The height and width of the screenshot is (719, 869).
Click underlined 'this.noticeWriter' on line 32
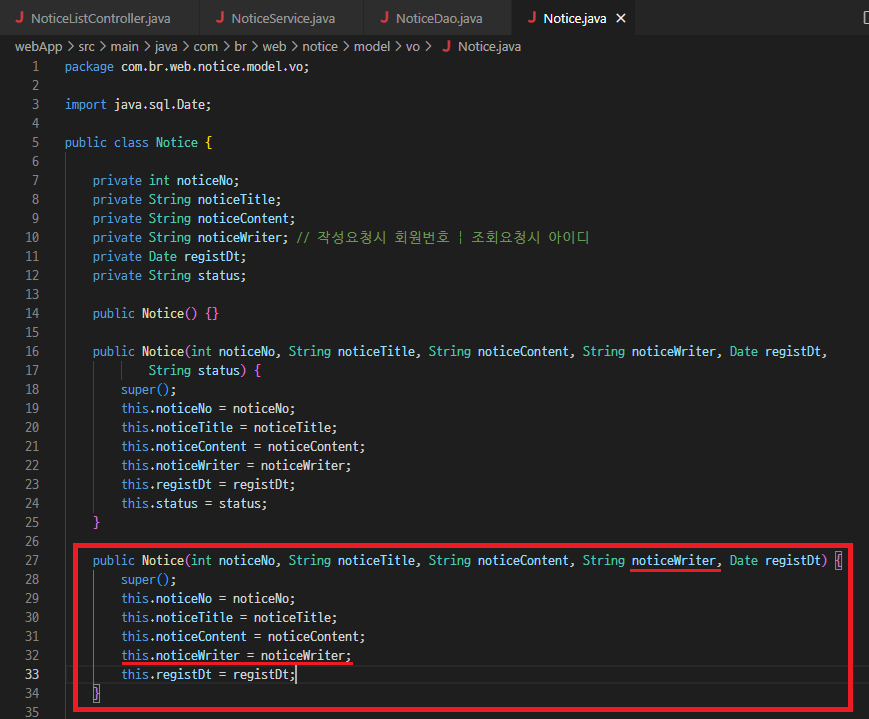(x=181, y=655)
